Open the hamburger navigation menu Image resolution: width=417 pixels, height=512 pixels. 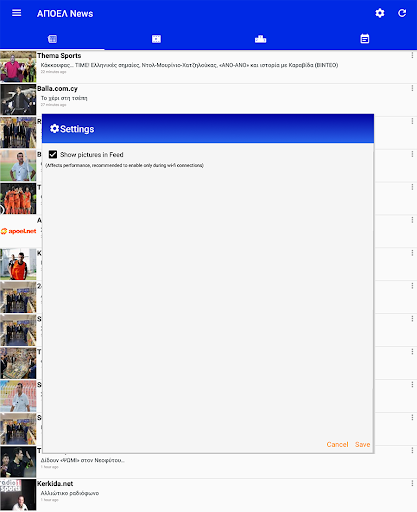pos(16,13)
